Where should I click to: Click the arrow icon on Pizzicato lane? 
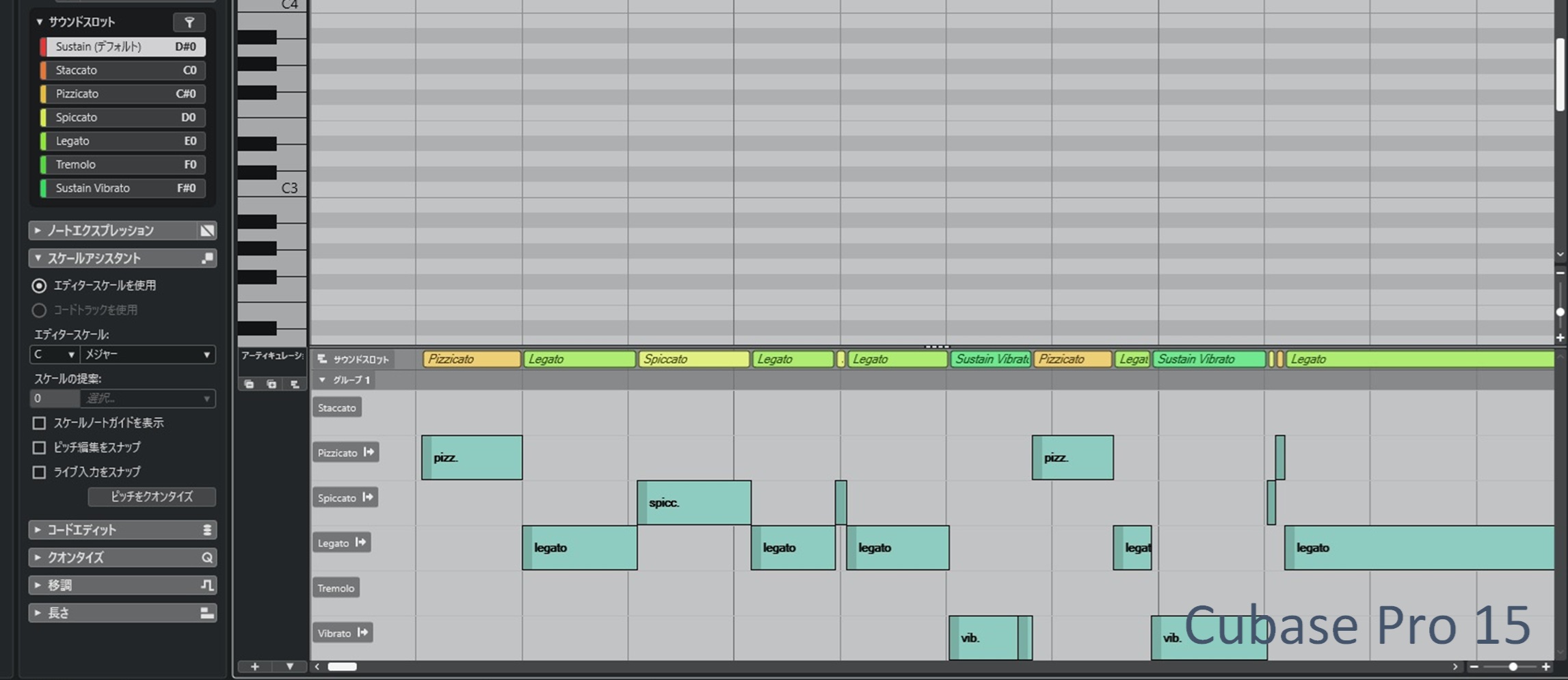click(x=369, y=452)
